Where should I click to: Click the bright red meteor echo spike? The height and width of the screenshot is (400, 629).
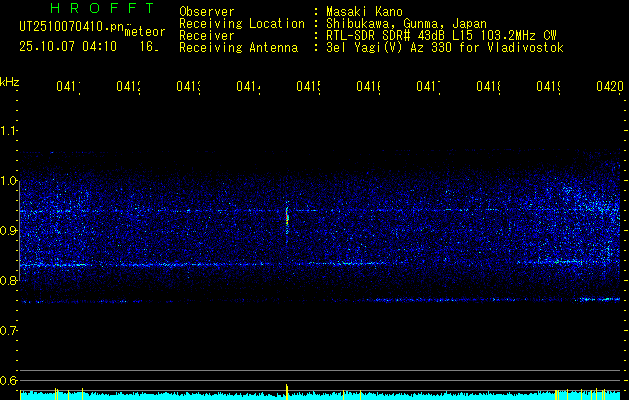287,212
